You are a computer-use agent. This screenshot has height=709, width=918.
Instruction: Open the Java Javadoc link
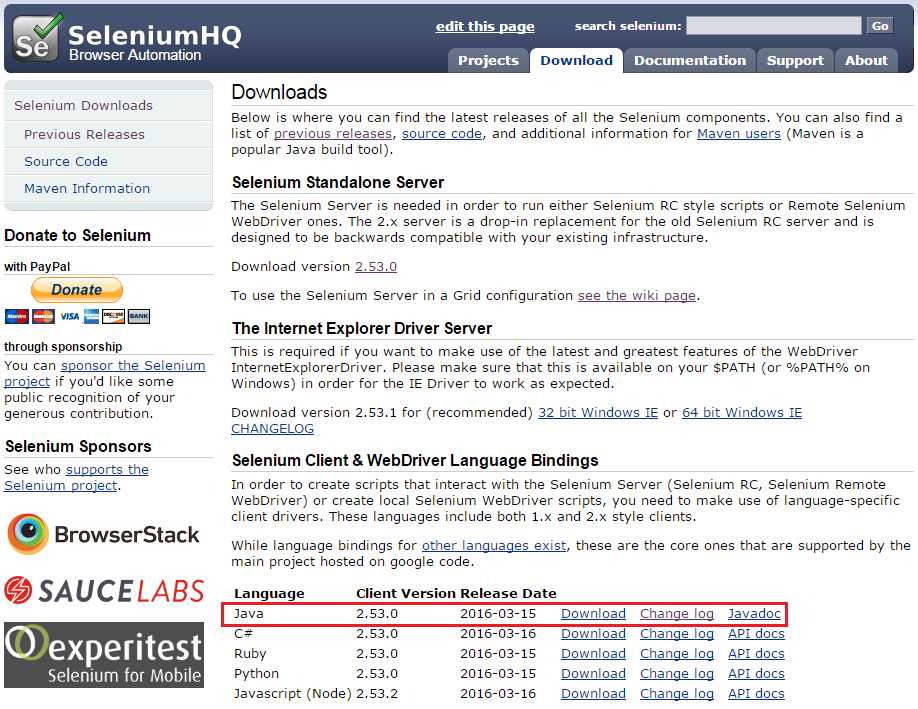pos(754,614)
